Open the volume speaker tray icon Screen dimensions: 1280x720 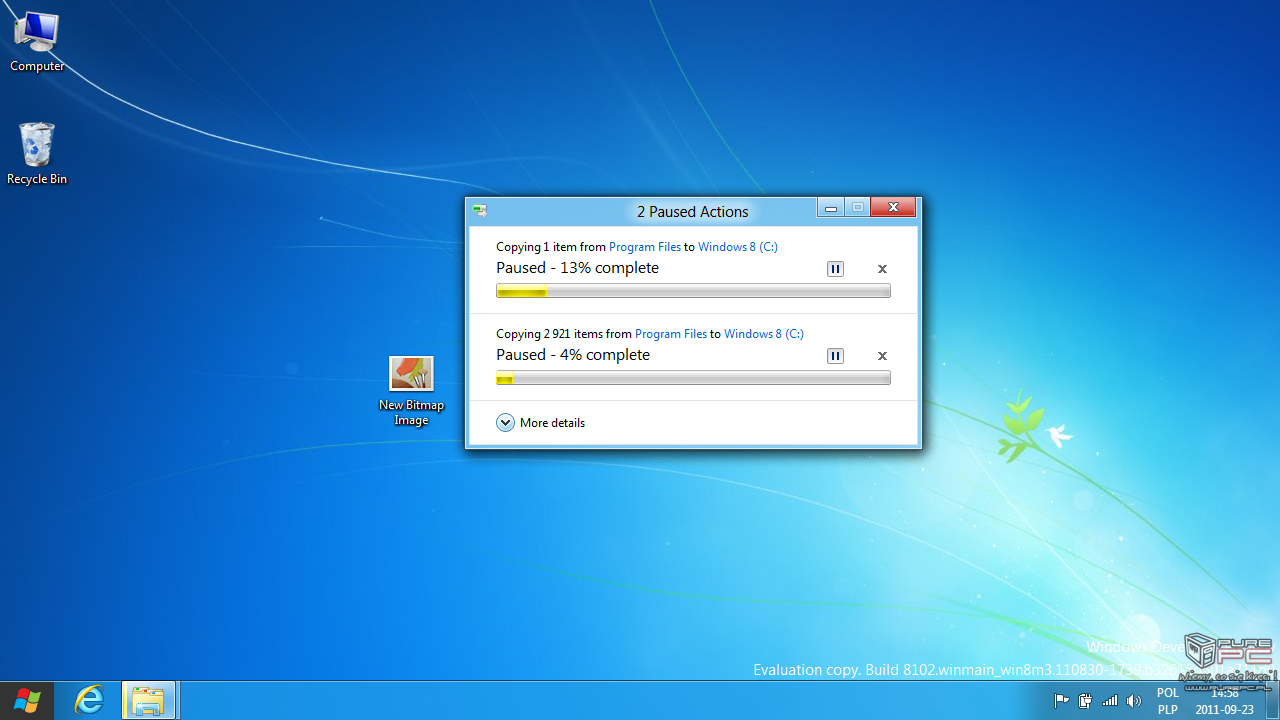[1134, 701]
